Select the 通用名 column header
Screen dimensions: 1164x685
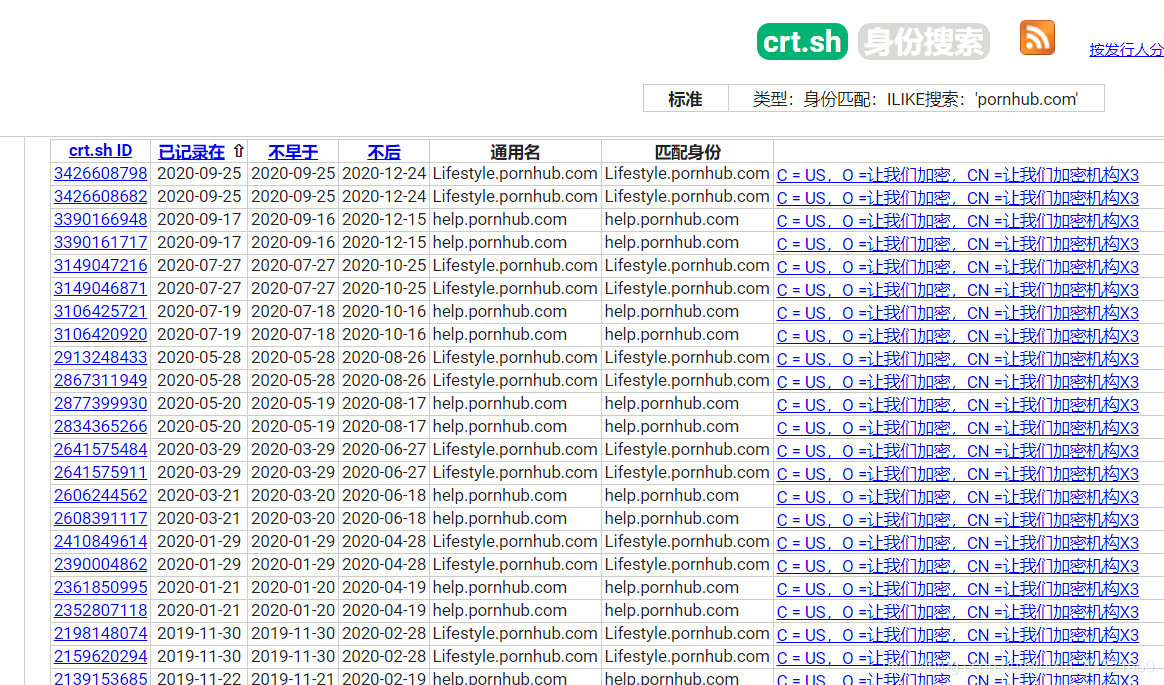tap(515, 152)
